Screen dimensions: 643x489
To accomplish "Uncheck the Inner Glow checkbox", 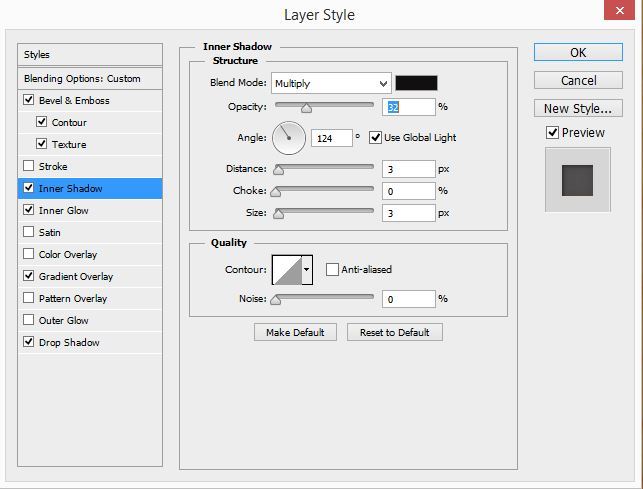I will click(x=28, y=210).
